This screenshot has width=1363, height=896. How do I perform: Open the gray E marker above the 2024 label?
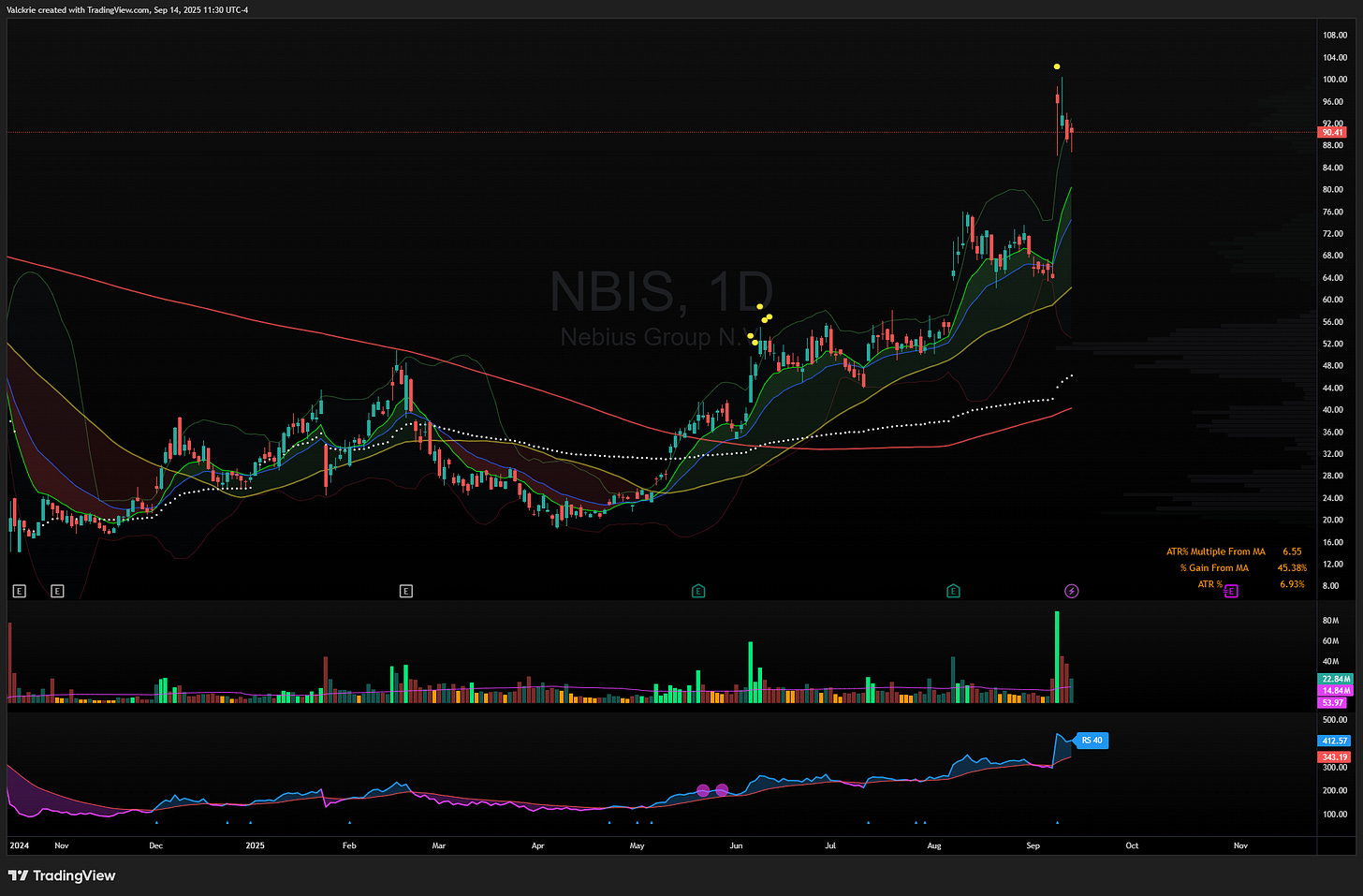(x=19, y=591)
